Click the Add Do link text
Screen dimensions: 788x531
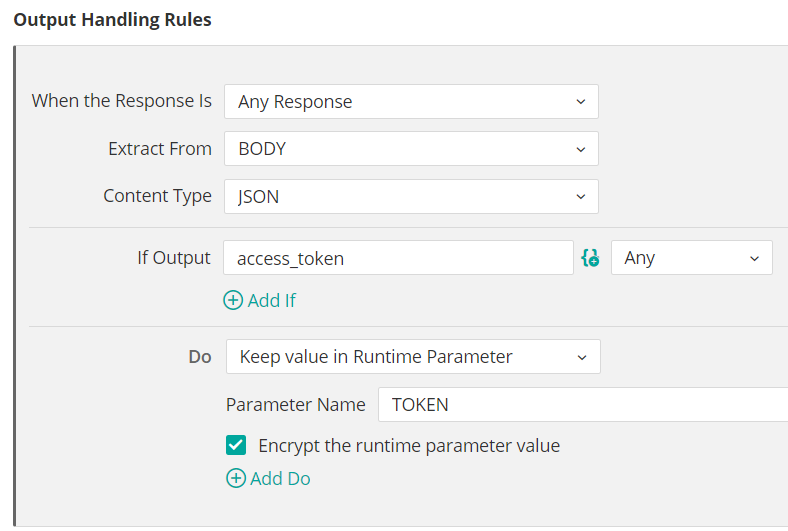(x=280, y=478)
